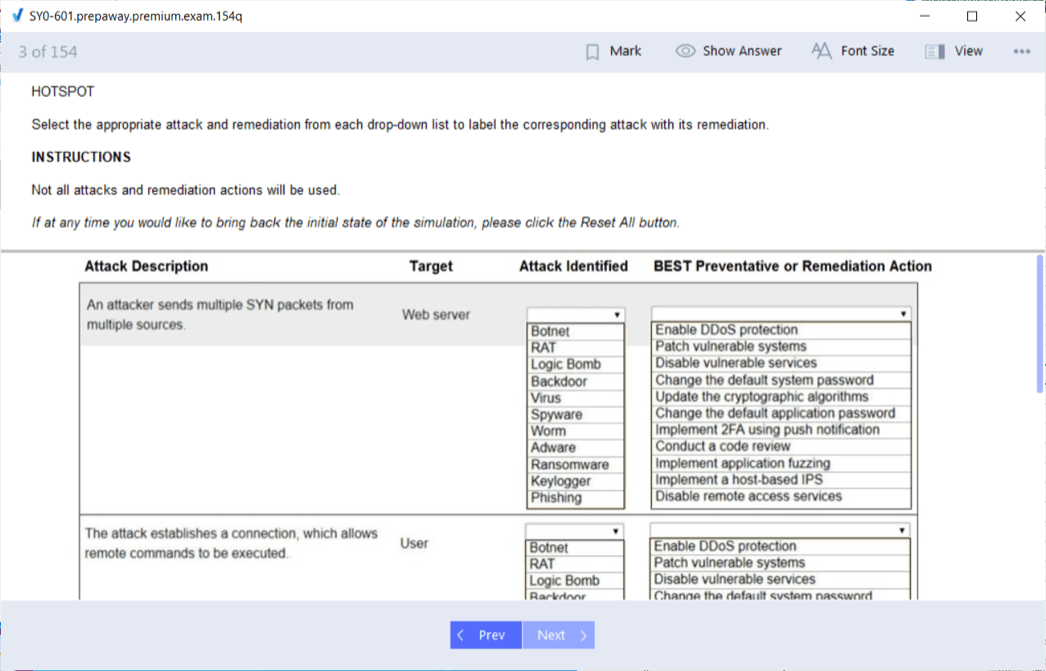
Task: Click the Mark bookmark icon
Action: [x=593, y=52]
